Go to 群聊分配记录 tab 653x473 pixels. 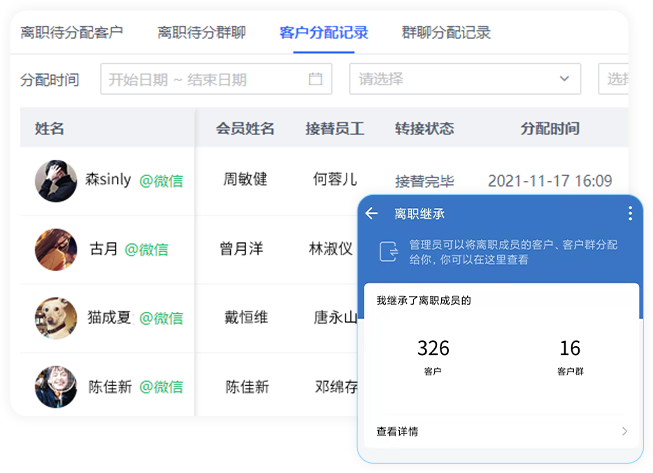click(446, 32)
